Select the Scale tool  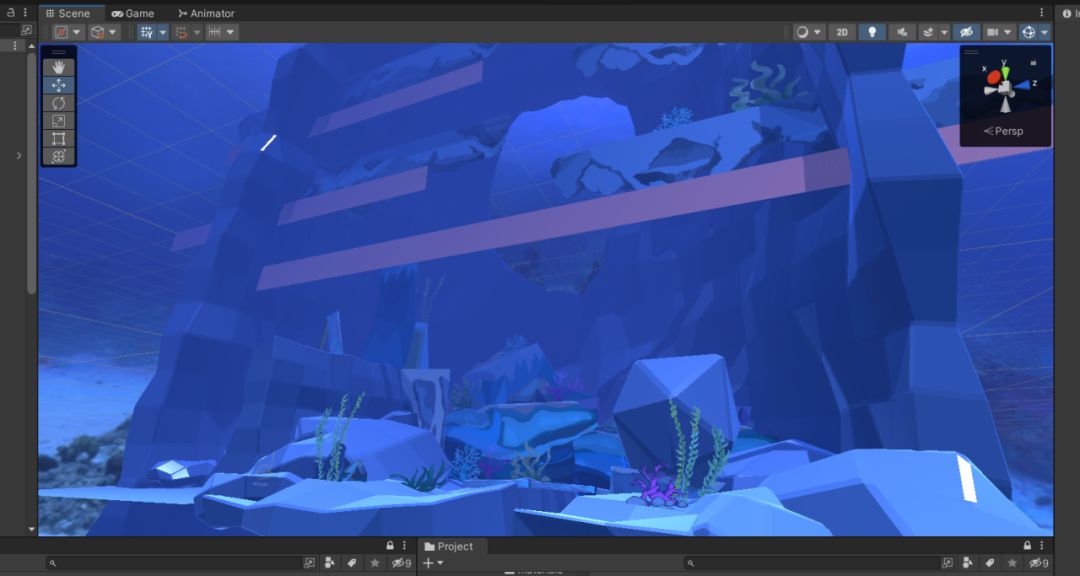(59, 121)
